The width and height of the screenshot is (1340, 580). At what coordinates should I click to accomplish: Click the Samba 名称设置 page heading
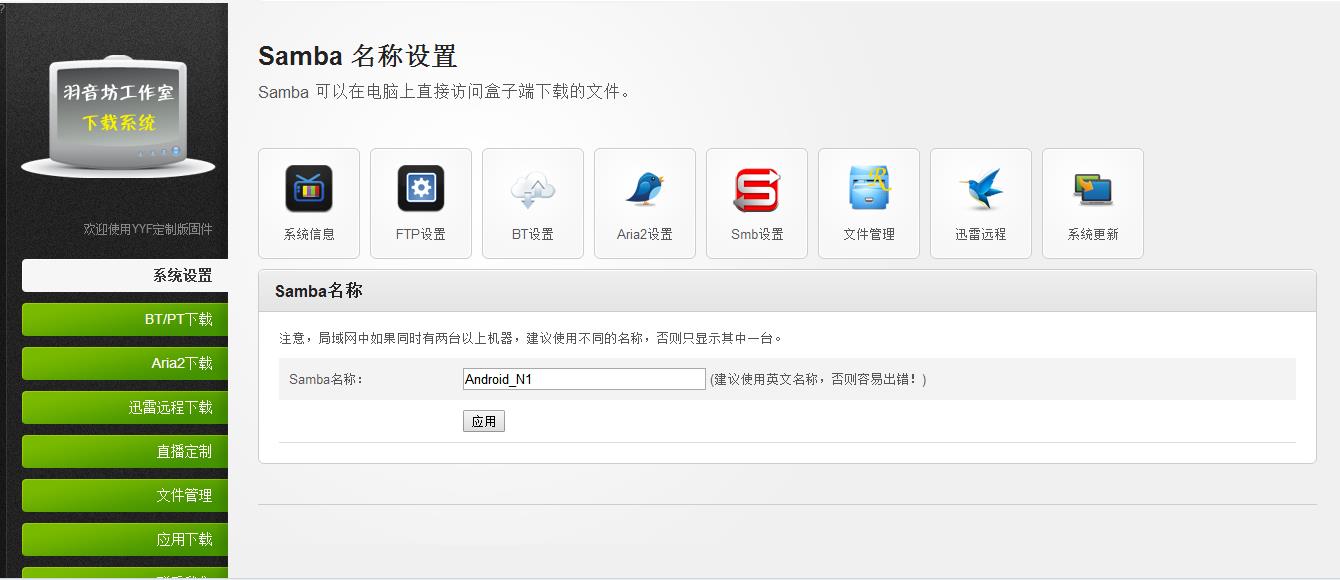click(x=358, y=56)
